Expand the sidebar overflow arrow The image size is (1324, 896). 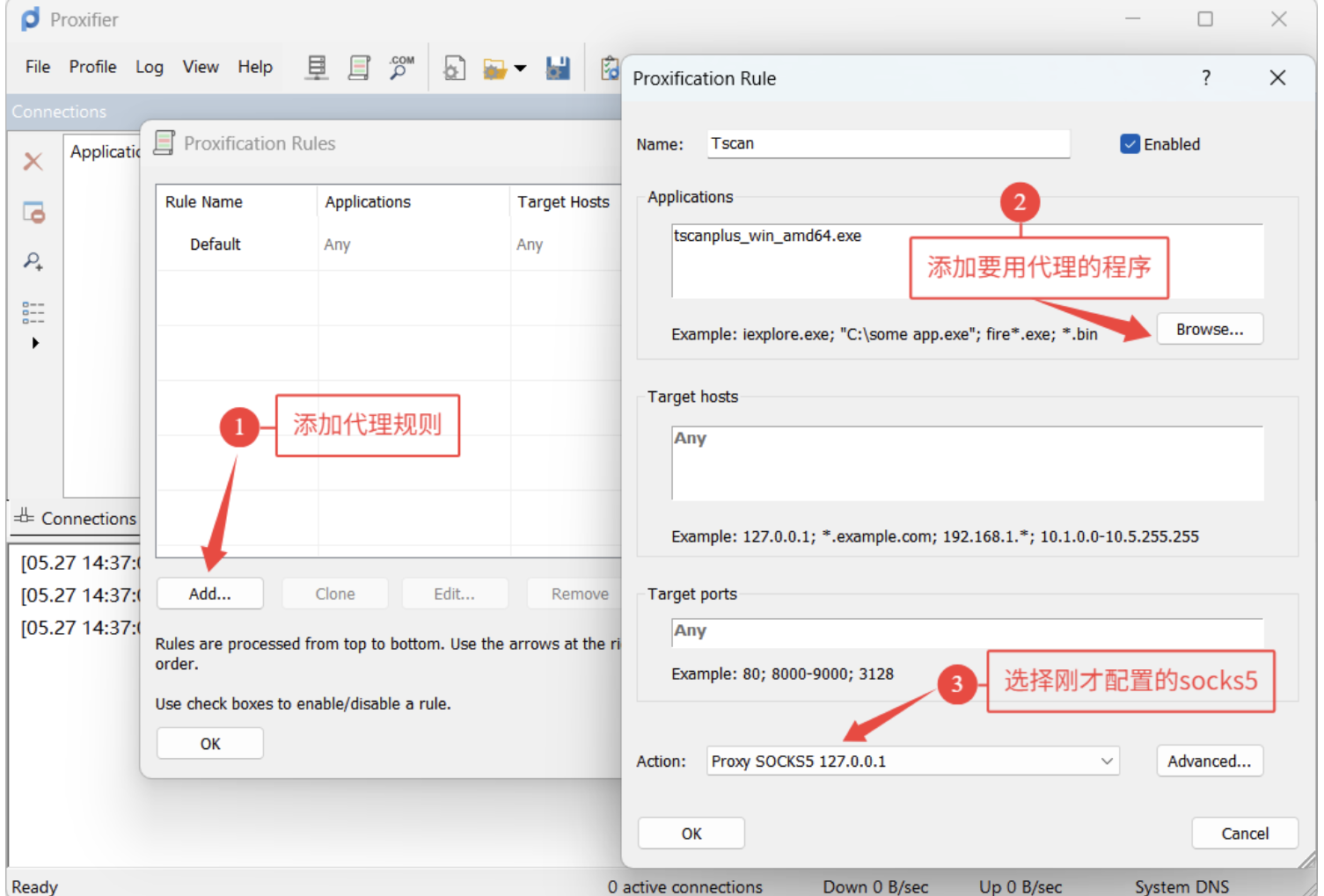click(x=35, y=343)
